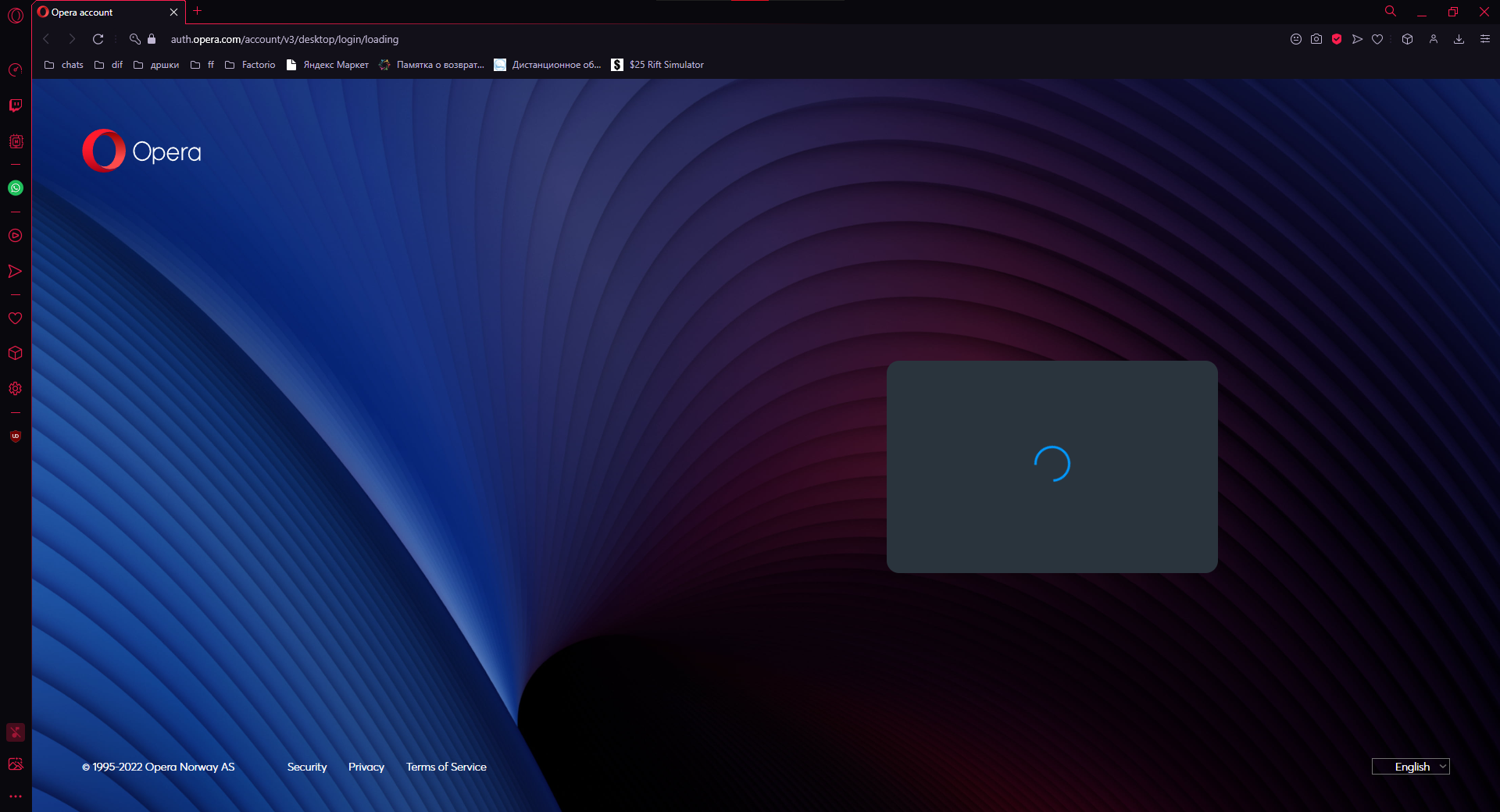
Task: Open the дршки bookmark folder
Action: coord(156,65)
